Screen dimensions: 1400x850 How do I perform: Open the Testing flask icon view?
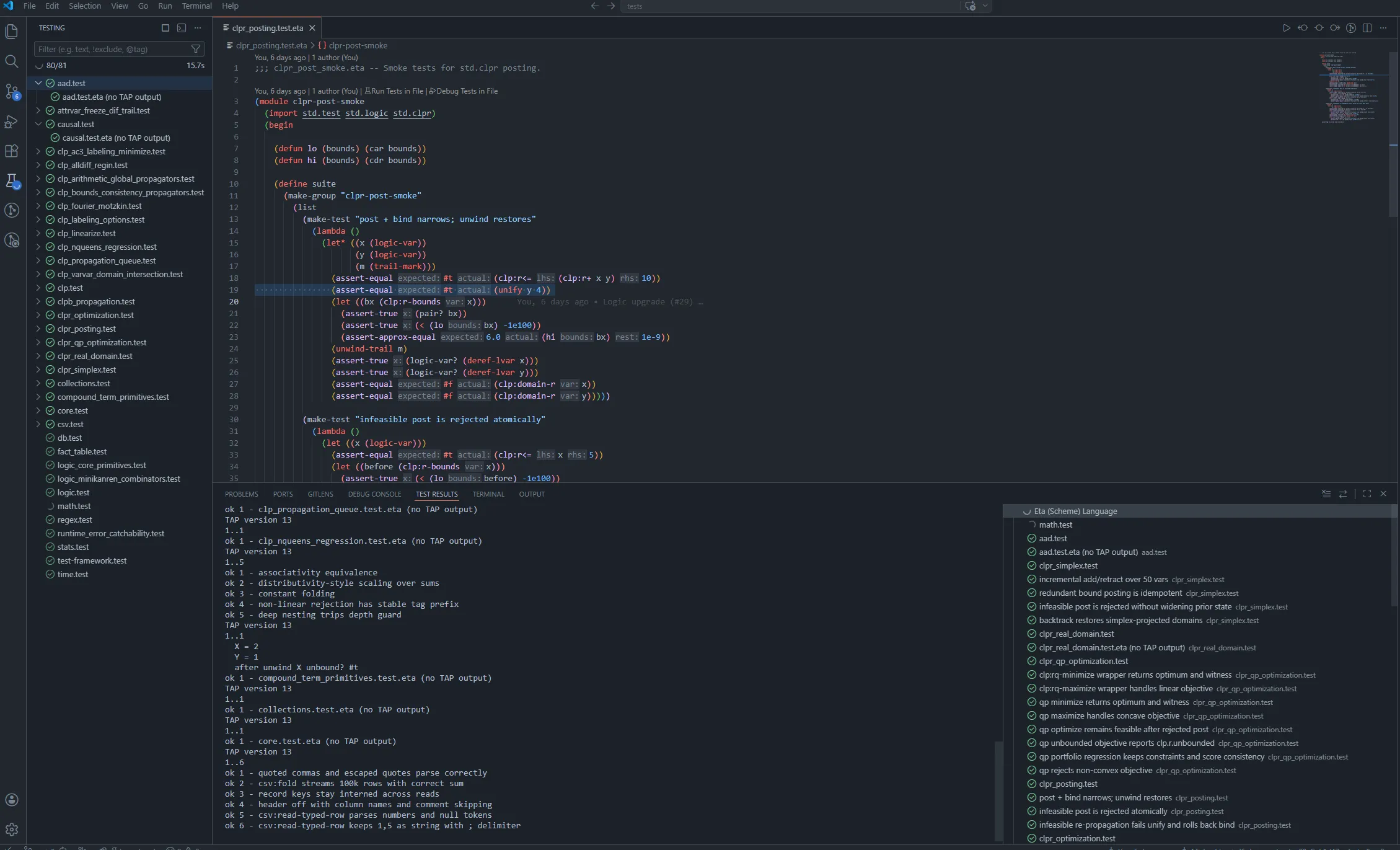coord(12,181)
